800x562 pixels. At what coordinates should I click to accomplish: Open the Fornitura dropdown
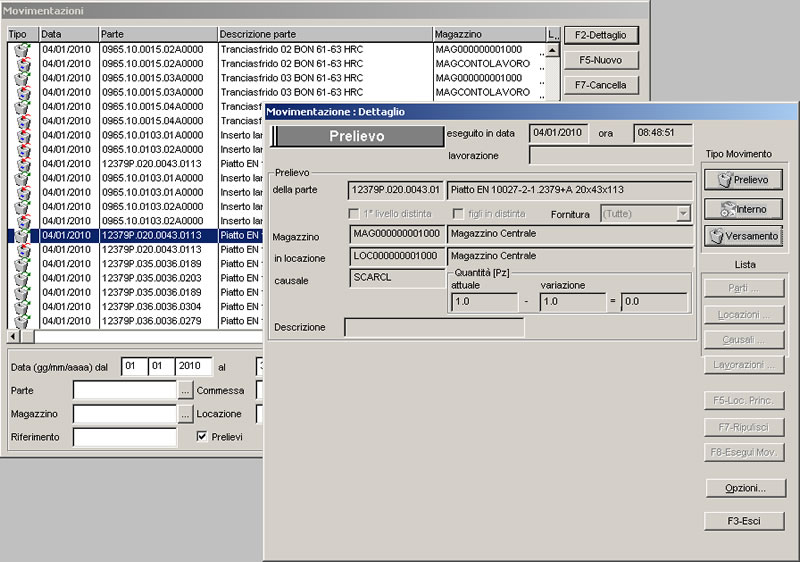point(683,213)
